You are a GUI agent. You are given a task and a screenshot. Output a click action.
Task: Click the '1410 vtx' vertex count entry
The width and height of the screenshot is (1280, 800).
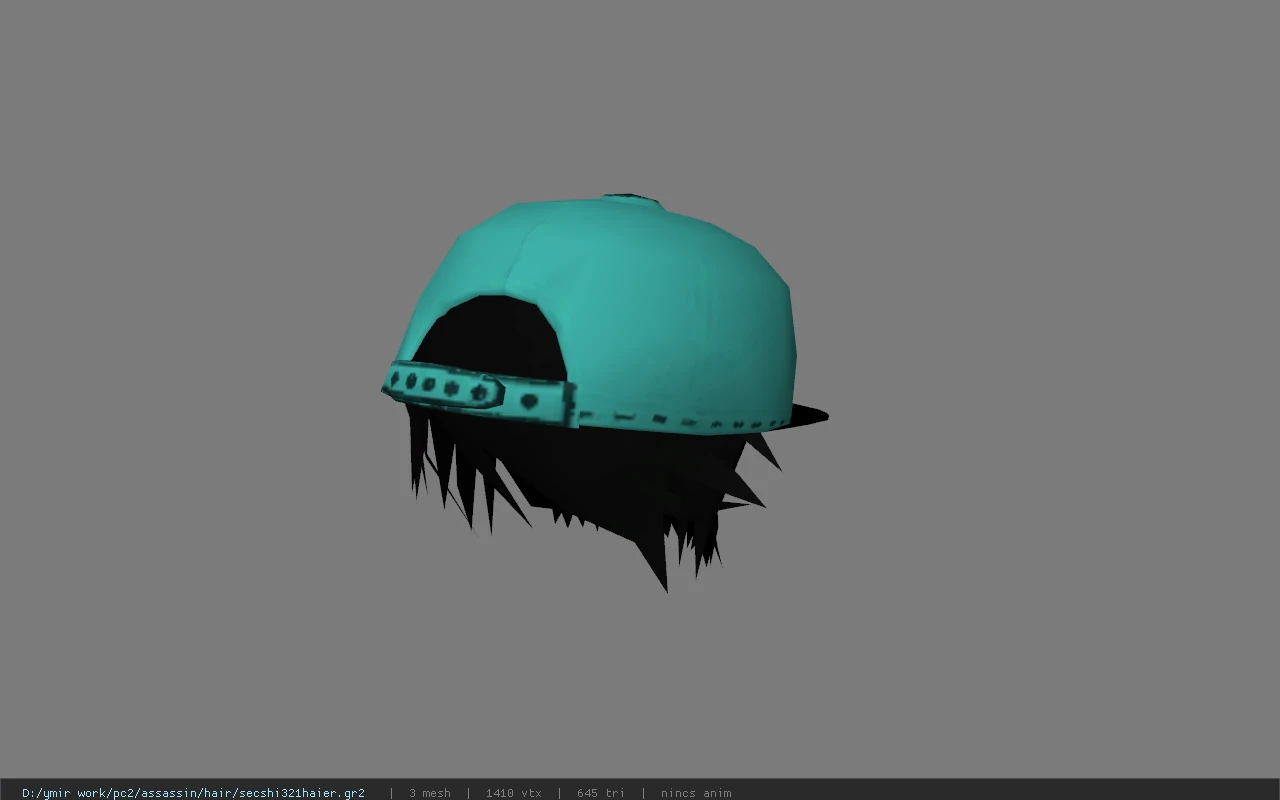click(x=514, y=792)
